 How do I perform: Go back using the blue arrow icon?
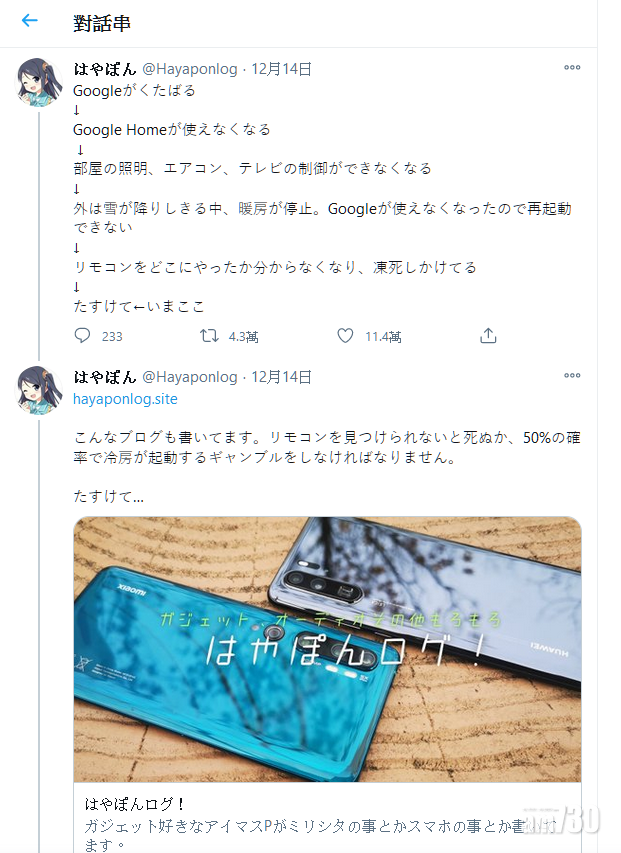(x=29, y=21)
